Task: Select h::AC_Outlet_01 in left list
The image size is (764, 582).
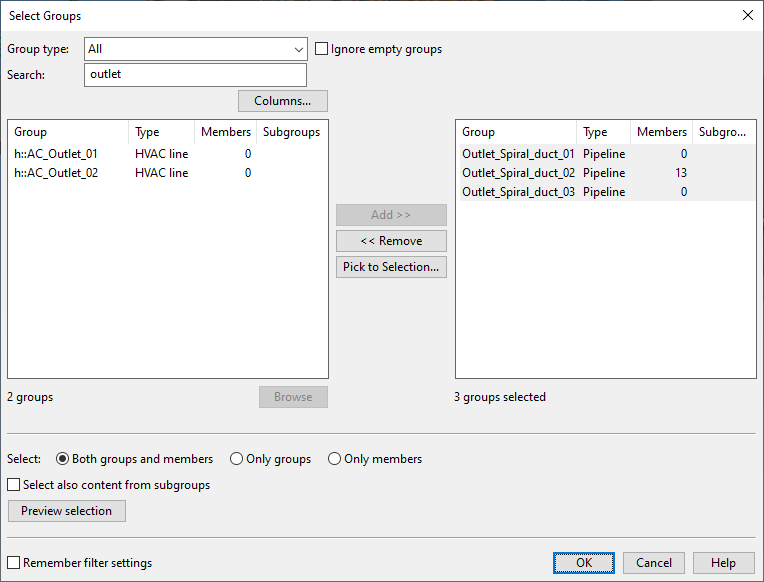Action: 56,154
